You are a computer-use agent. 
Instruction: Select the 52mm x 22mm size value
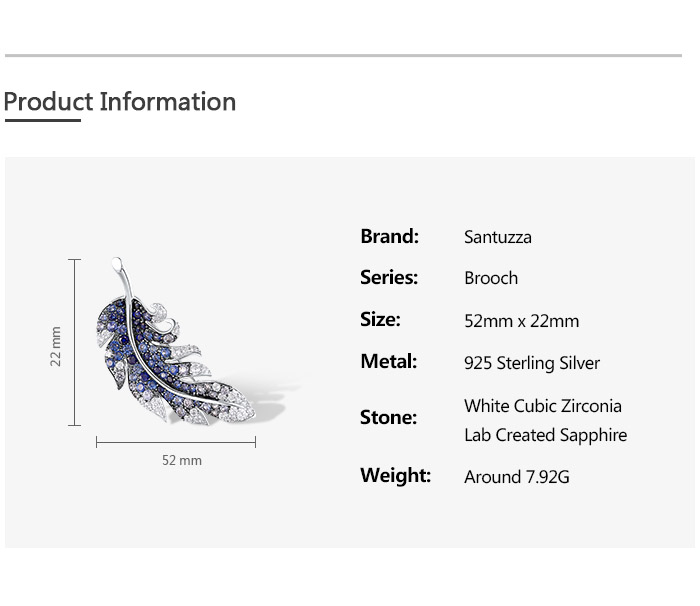(x=521, y=321)
